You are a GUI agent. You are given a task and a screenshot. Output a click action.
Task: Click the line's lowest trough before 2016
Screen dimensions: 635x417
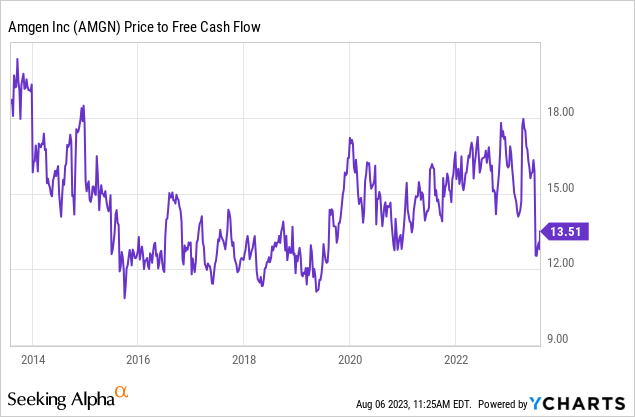pyautogui.click(x=125, y=297)
